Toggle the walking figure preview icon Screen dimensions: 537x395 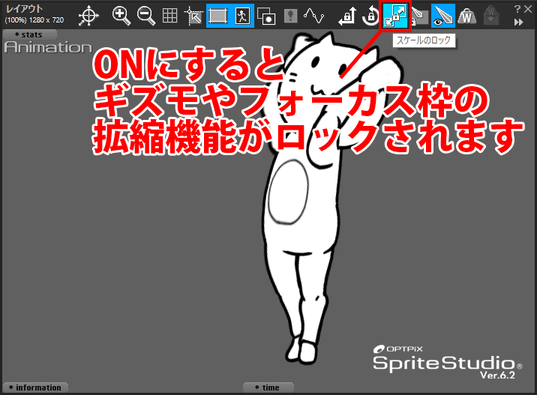tap(242, 16)
